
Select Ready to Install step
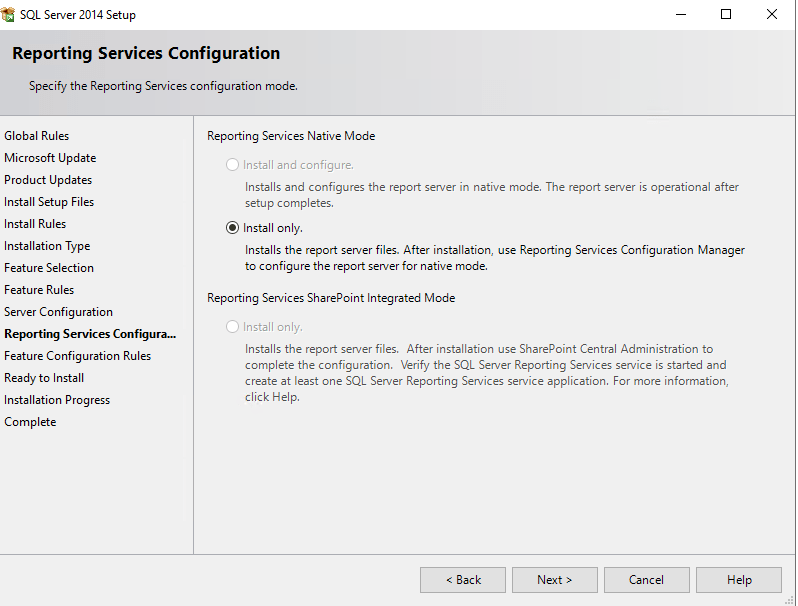click(x=44, y=378)
